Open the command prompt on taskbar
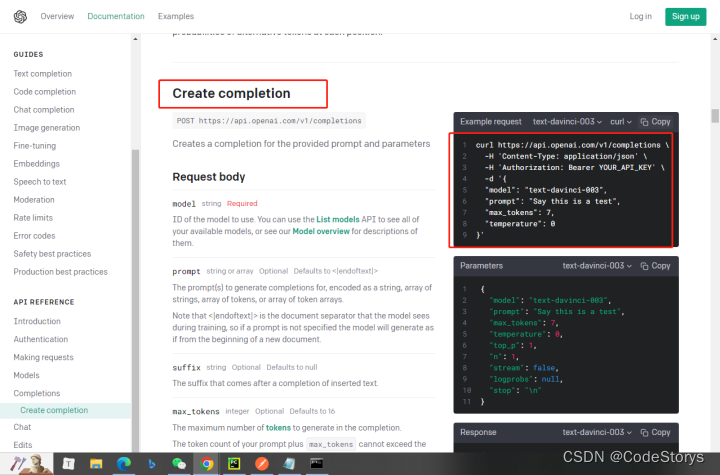Image resolution: width=720 pixels, height=475 pixels. coord(316,464)
